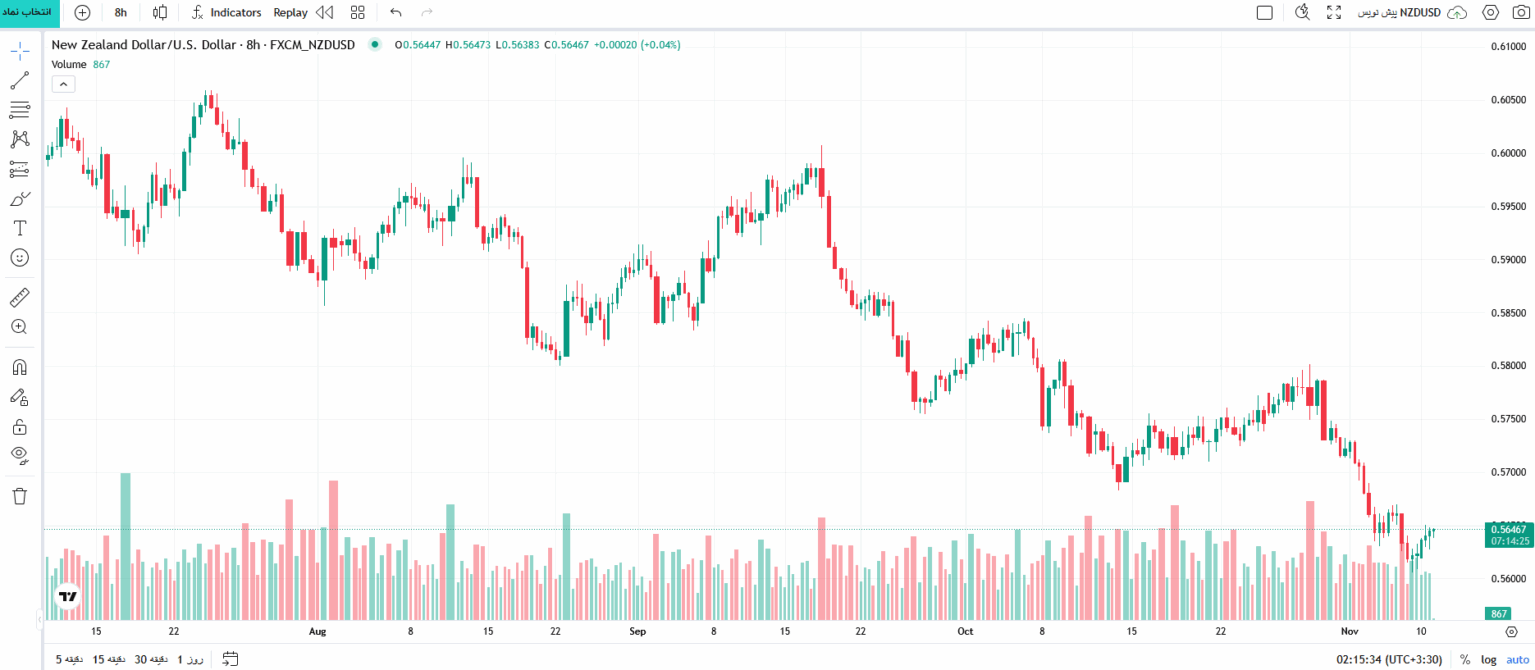Toggle lock all drawing tools

[x=20, y=426]
